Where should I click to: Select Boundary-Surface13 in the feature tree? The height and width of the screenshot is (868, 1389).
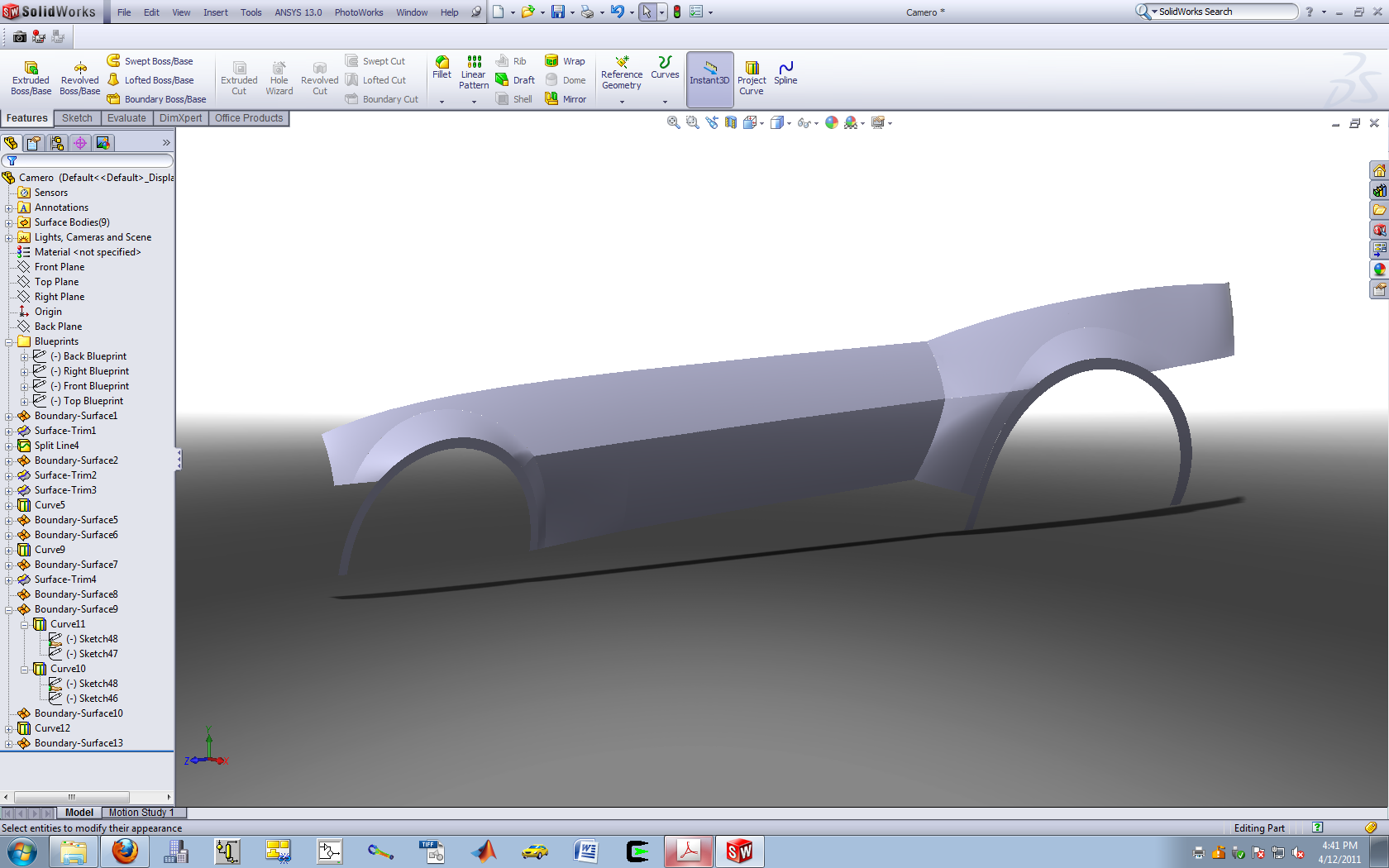[79, 743]
